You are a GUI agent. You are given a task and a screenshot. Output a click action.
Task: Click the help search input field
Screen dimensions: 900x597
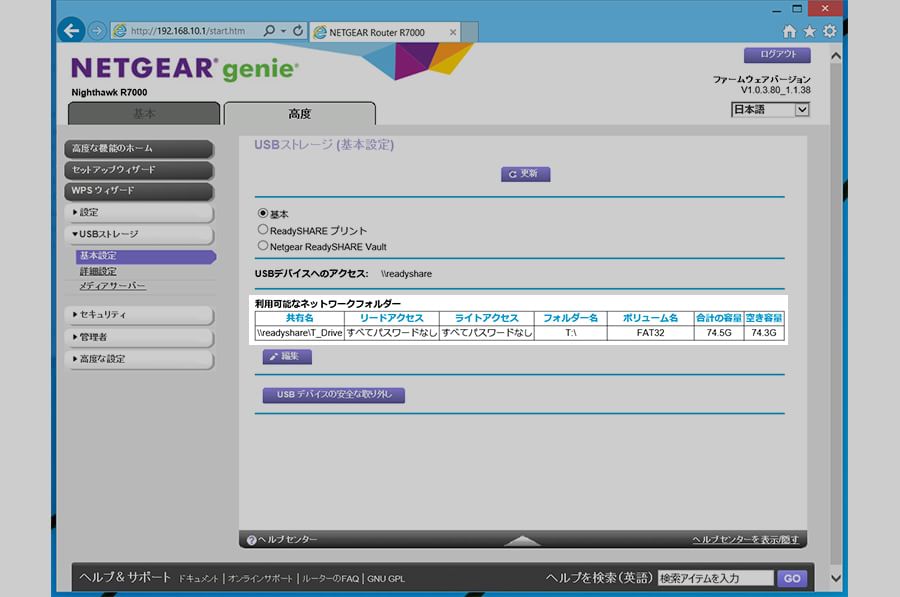(x=715, y=578)
